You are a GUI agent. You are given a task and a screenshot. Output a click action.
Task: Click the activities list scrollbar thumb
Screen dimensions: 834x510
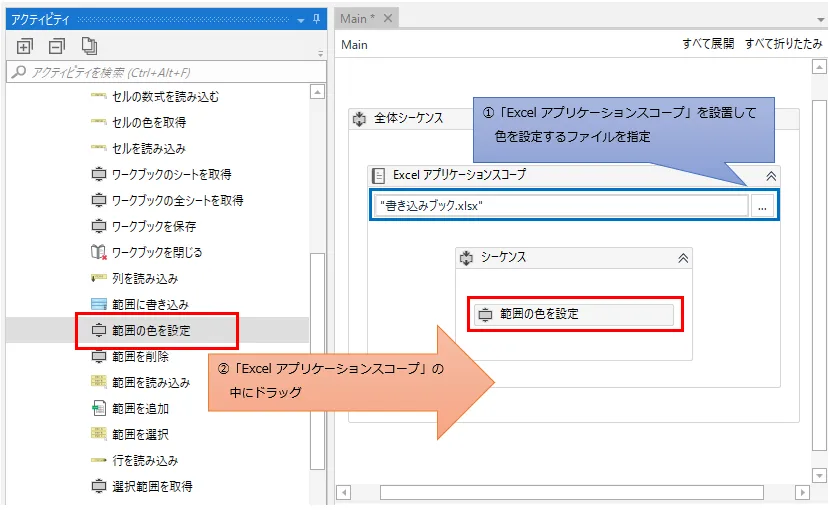317,361
